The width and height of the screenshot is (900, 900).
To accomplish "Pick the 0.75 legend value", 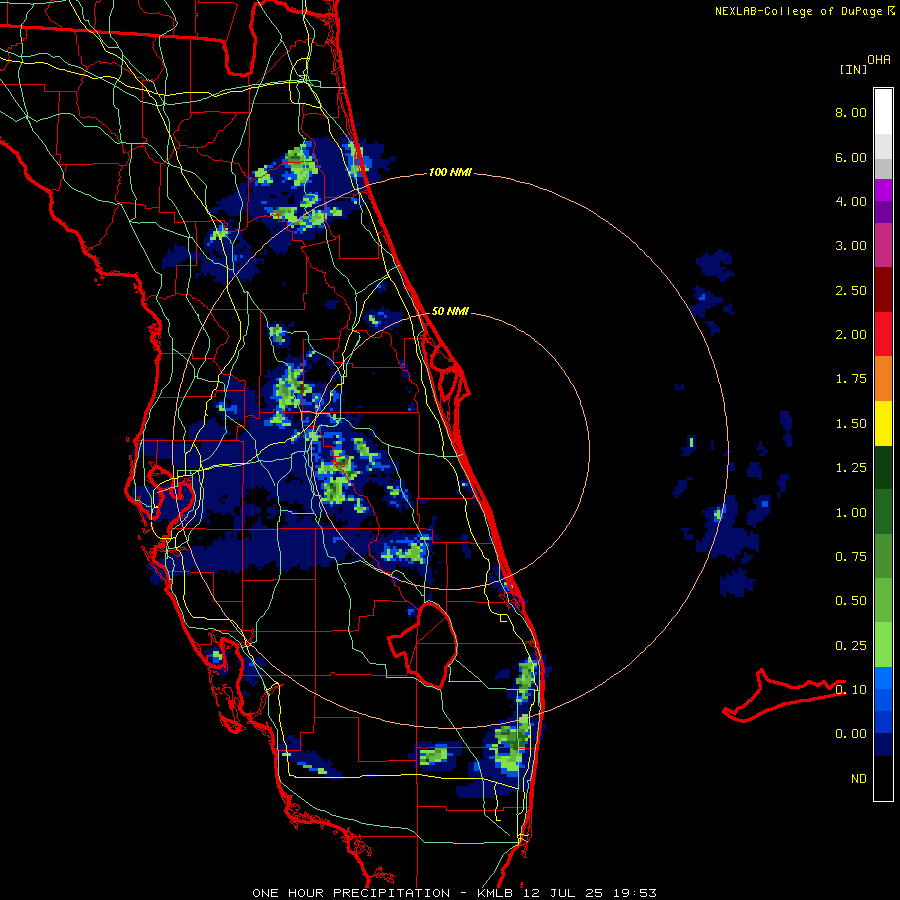I will coord(851,557).
